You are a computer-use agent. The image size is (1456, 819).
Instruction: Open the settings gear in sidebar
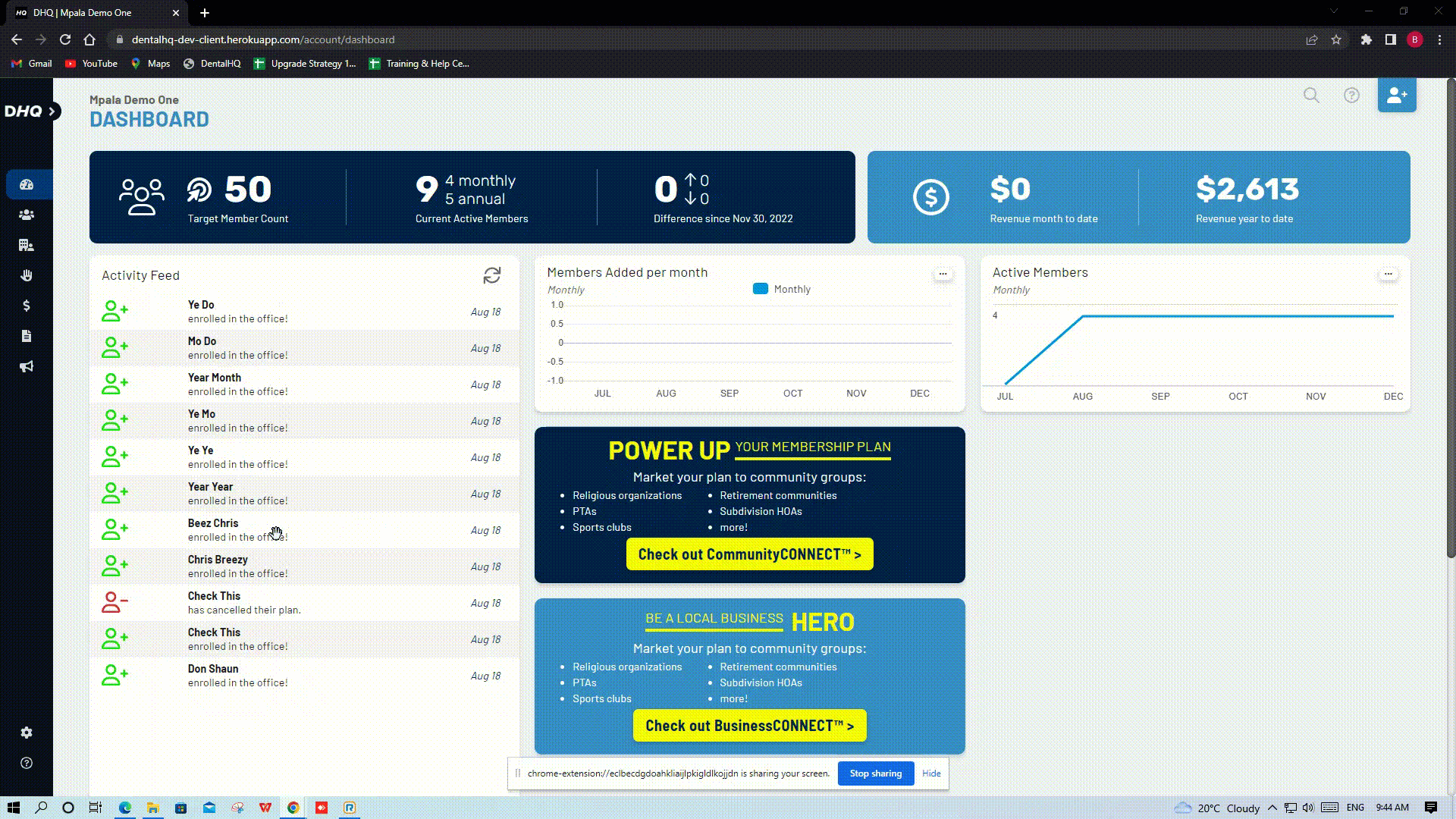pyautogui.click(x=27, y=733)
